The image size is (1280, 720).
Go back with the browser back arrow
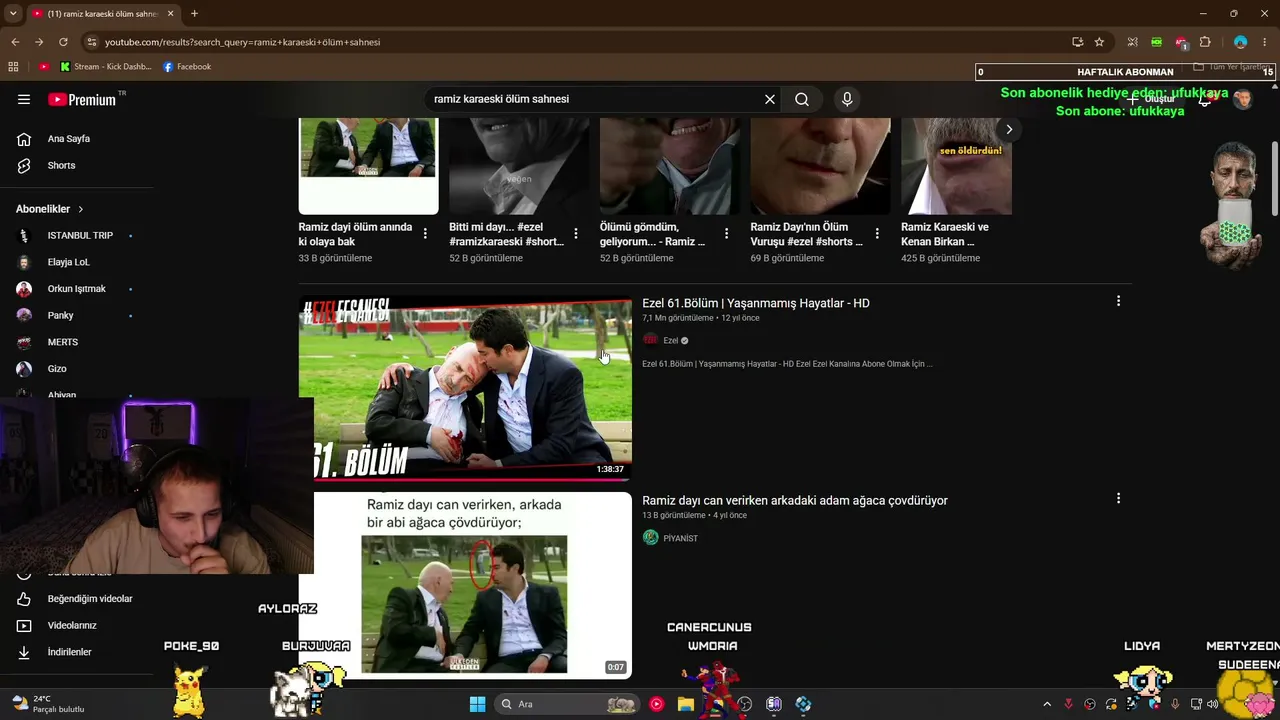15,42
